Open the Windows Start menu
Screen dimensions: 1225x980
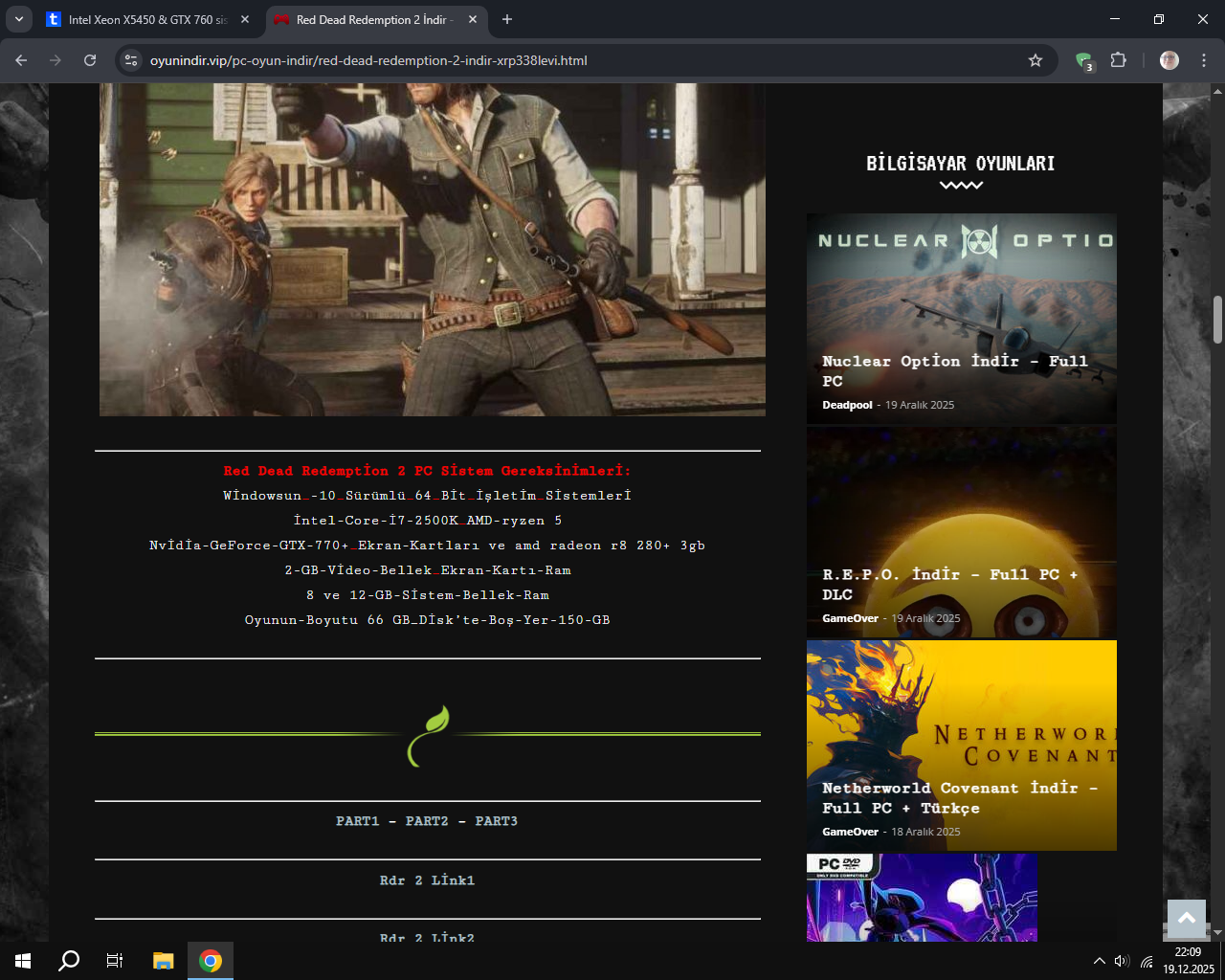point(23,961)
